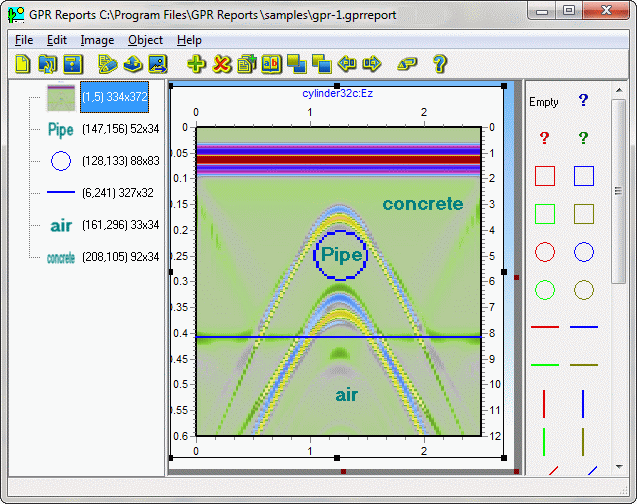Choose the Empty object in the palette
This screenshot has width=637, height=504.
(544, 102)
